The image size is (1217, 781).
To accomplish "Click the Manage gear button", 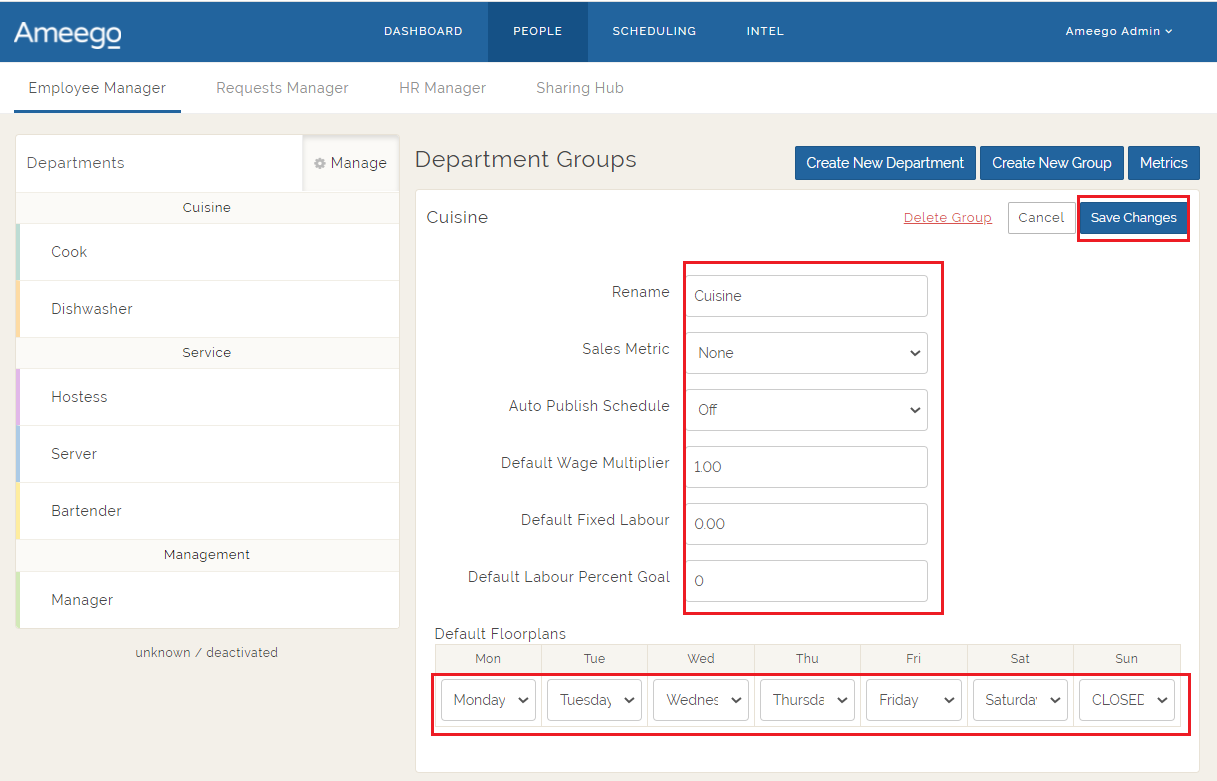I will pos(350,163).
